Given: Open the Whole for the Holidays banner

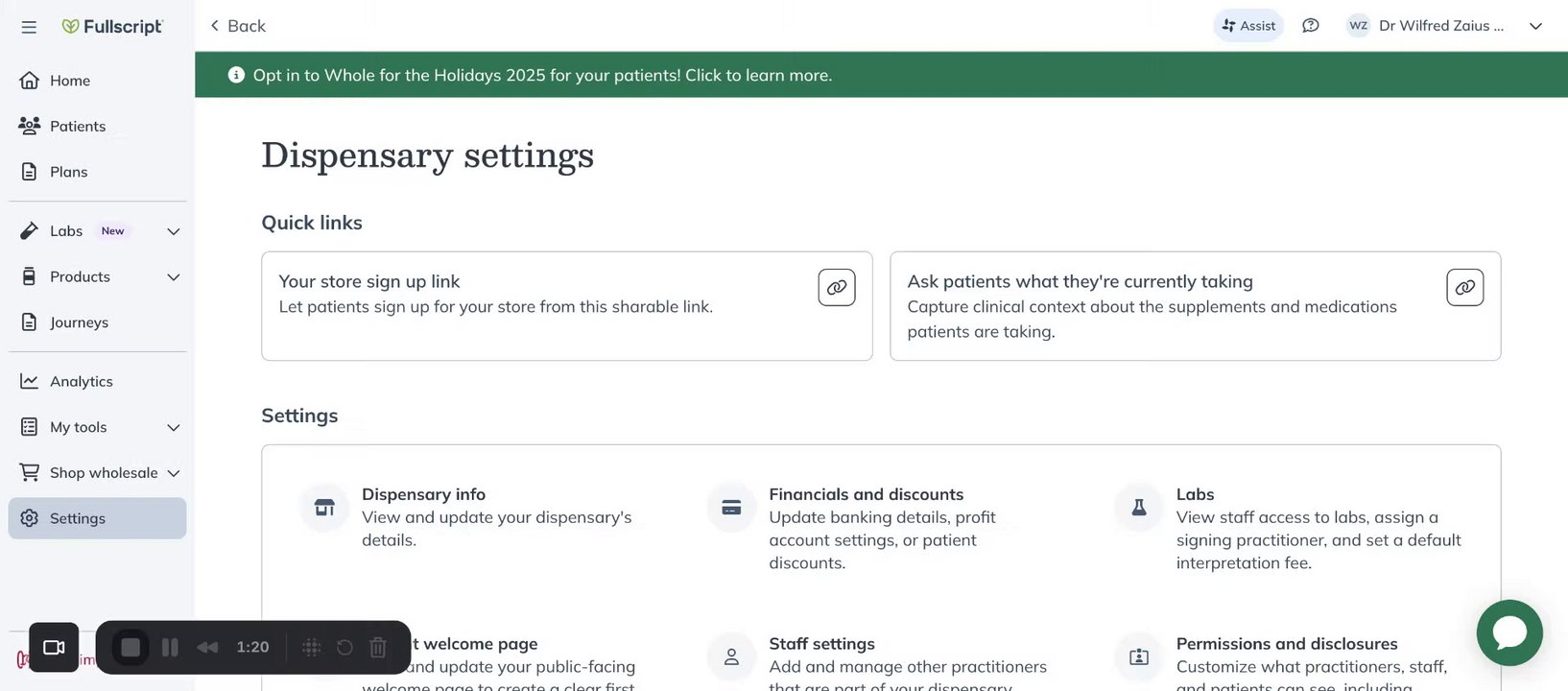Looking at the screenshot, I should point(542,75).
